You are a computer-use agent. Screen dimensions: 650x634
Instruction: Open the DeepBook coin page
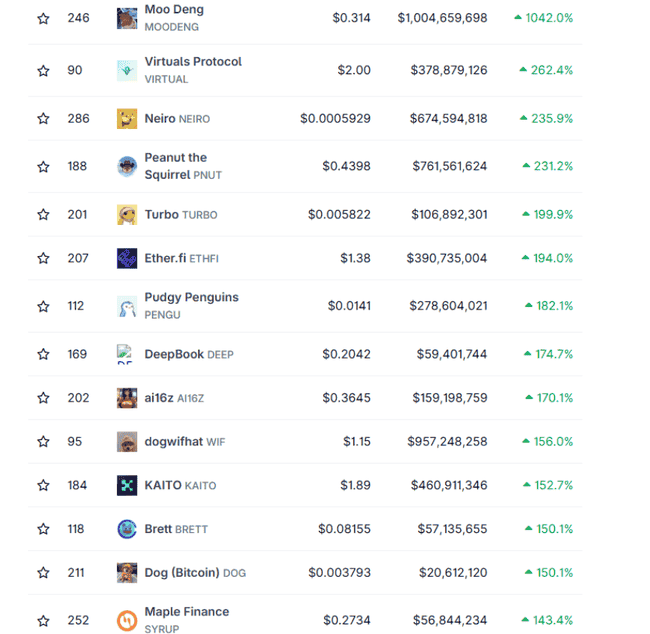coord(174,354)
